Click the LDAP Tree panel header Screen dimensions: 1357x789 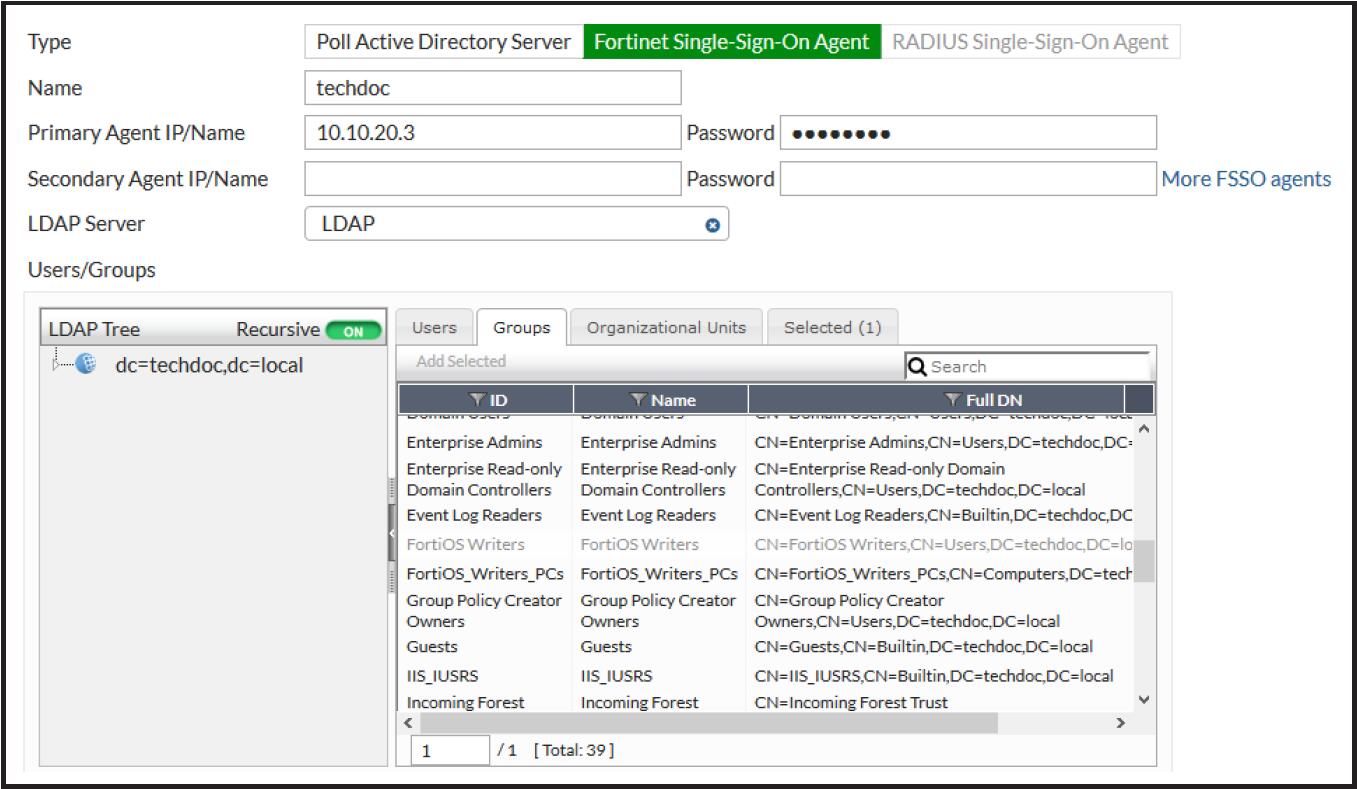pyautogui.click(x=213, y=329)
